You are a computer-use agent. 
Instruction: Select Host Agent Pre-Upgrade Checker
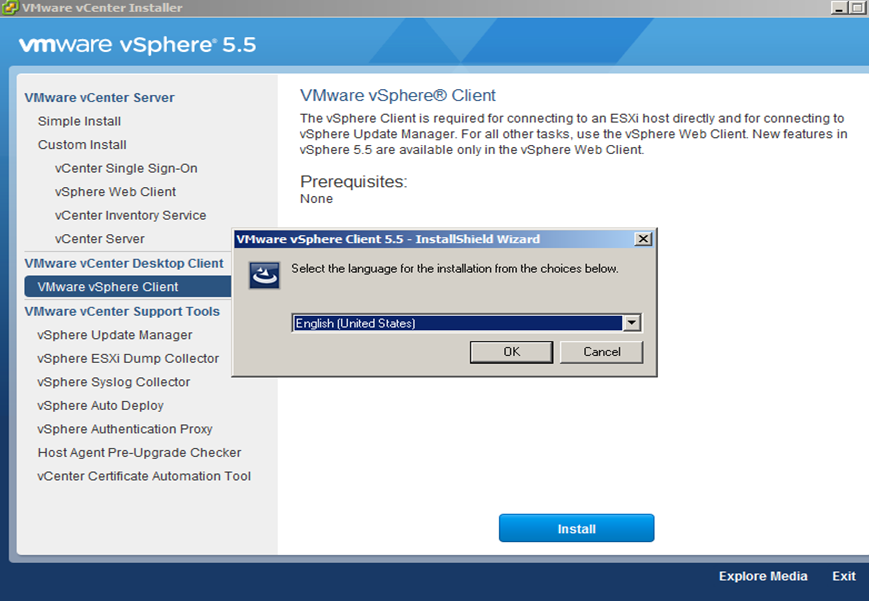pos(139,452)
